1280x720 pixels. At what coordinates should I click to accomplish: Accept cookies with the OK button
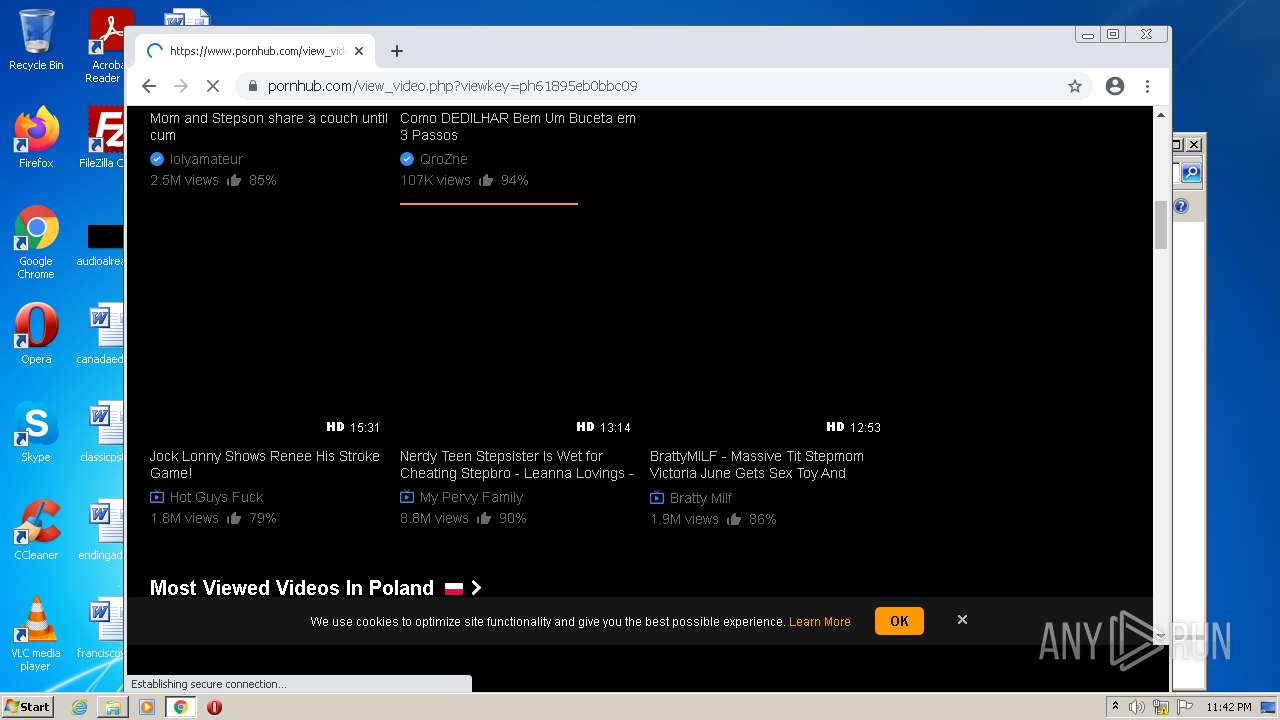[899, 621]
